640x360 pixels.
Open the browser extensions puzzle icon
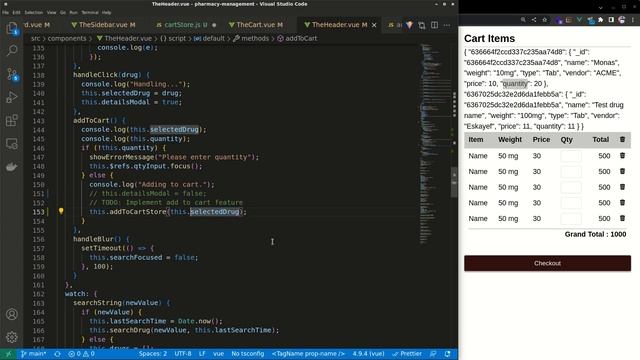[600, 20]
